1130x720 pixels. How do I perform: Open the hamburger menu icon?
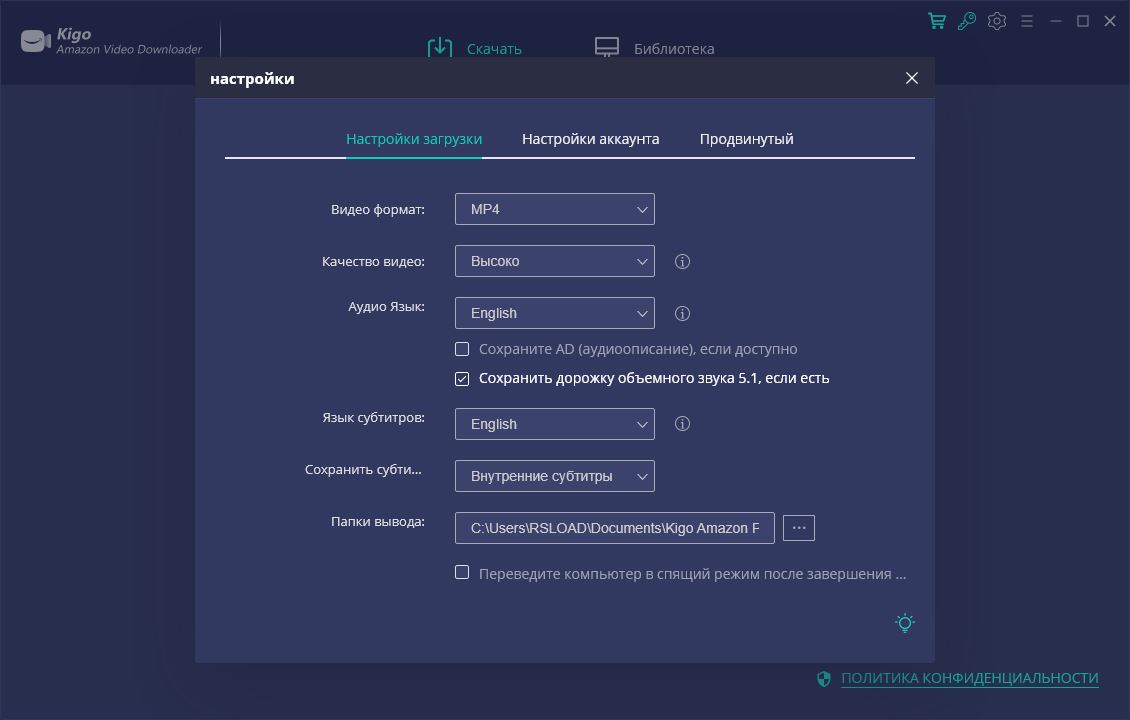tap(1027, 20)
